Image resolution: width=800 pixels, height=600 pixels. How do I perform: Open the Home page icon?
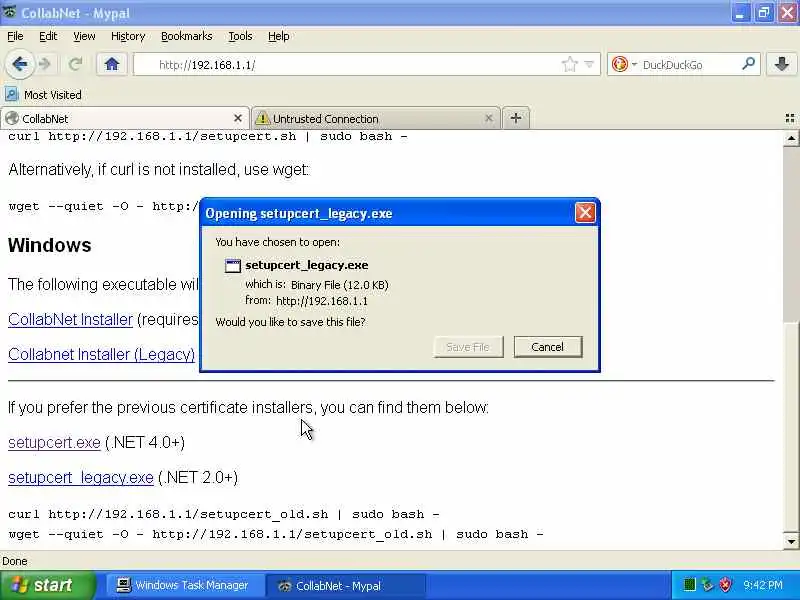coord(112,64)
